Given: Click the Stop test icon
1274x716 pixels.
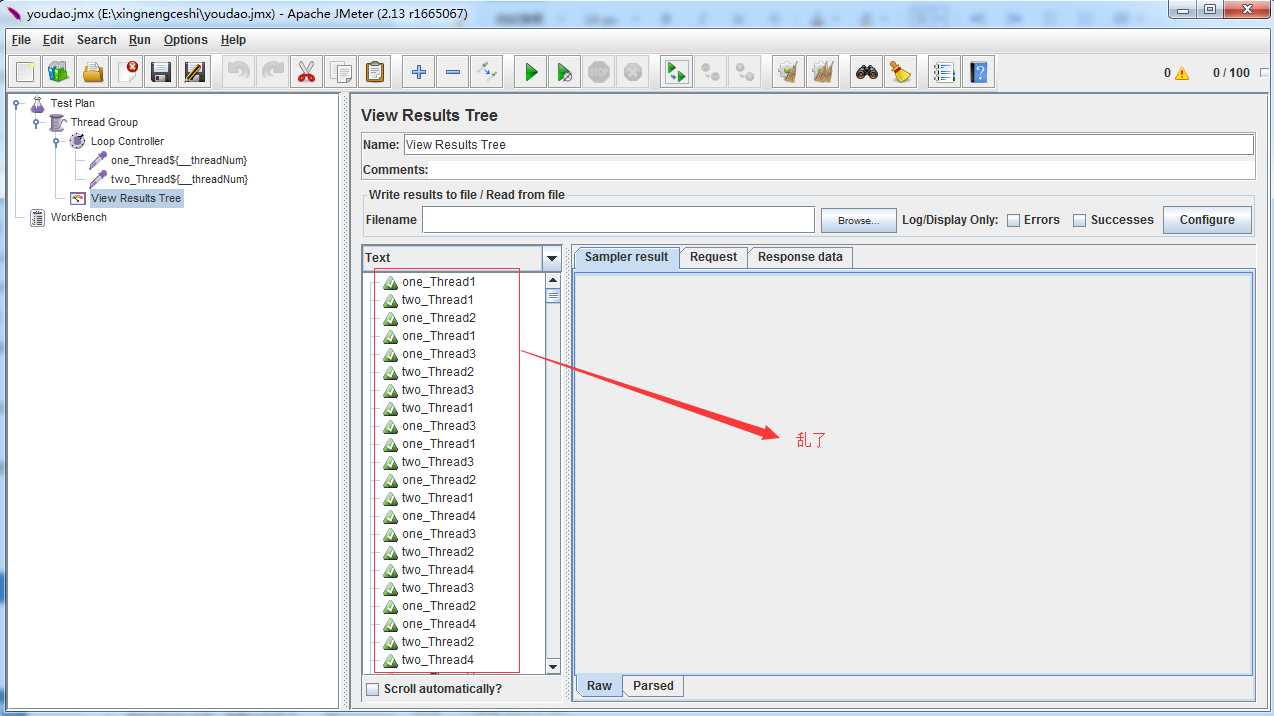Looking at the screenshot, I should click(599, 72).
